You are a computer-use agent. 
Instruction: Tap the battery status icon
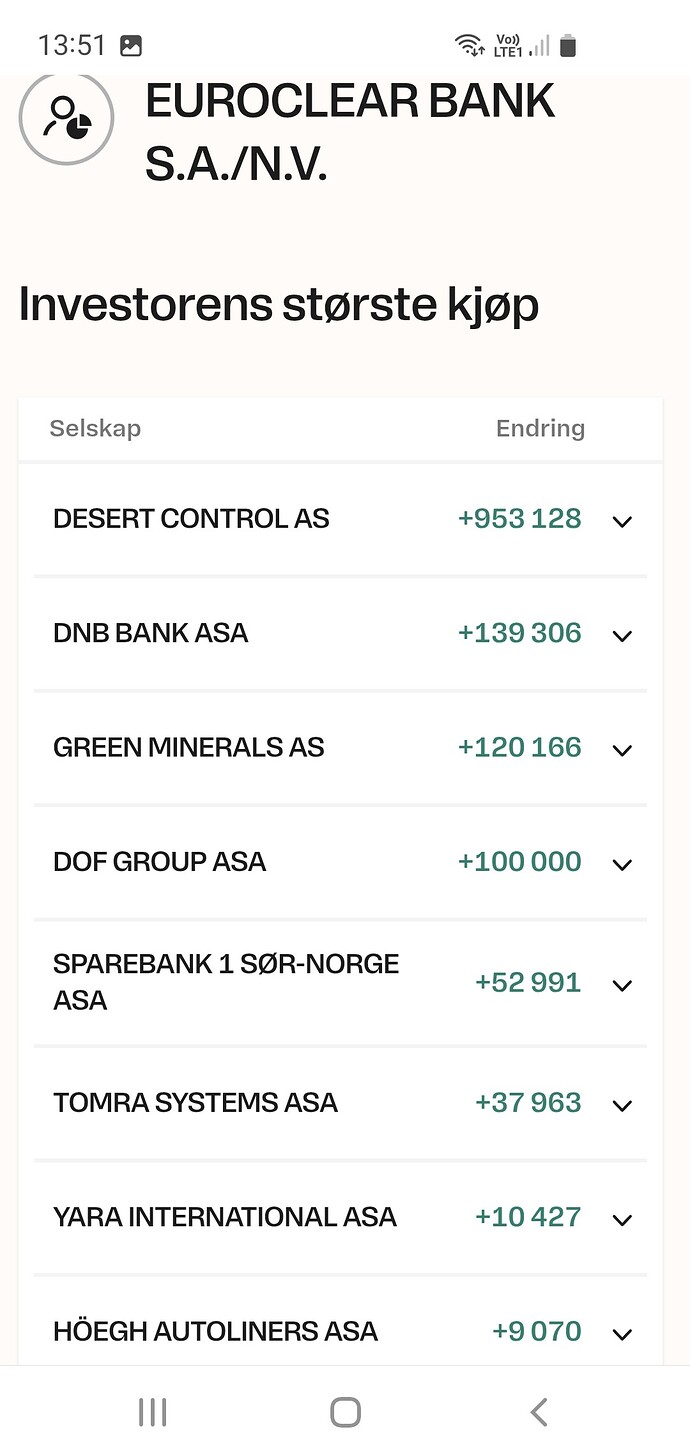(568, 45)
